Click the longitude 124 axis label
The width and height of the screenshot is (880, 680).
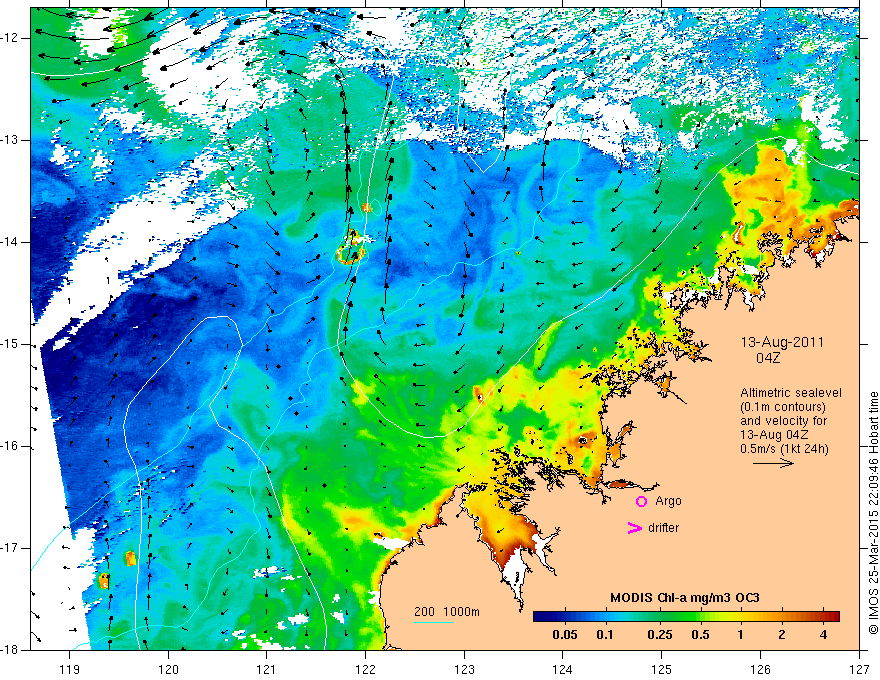click(563, 670)
